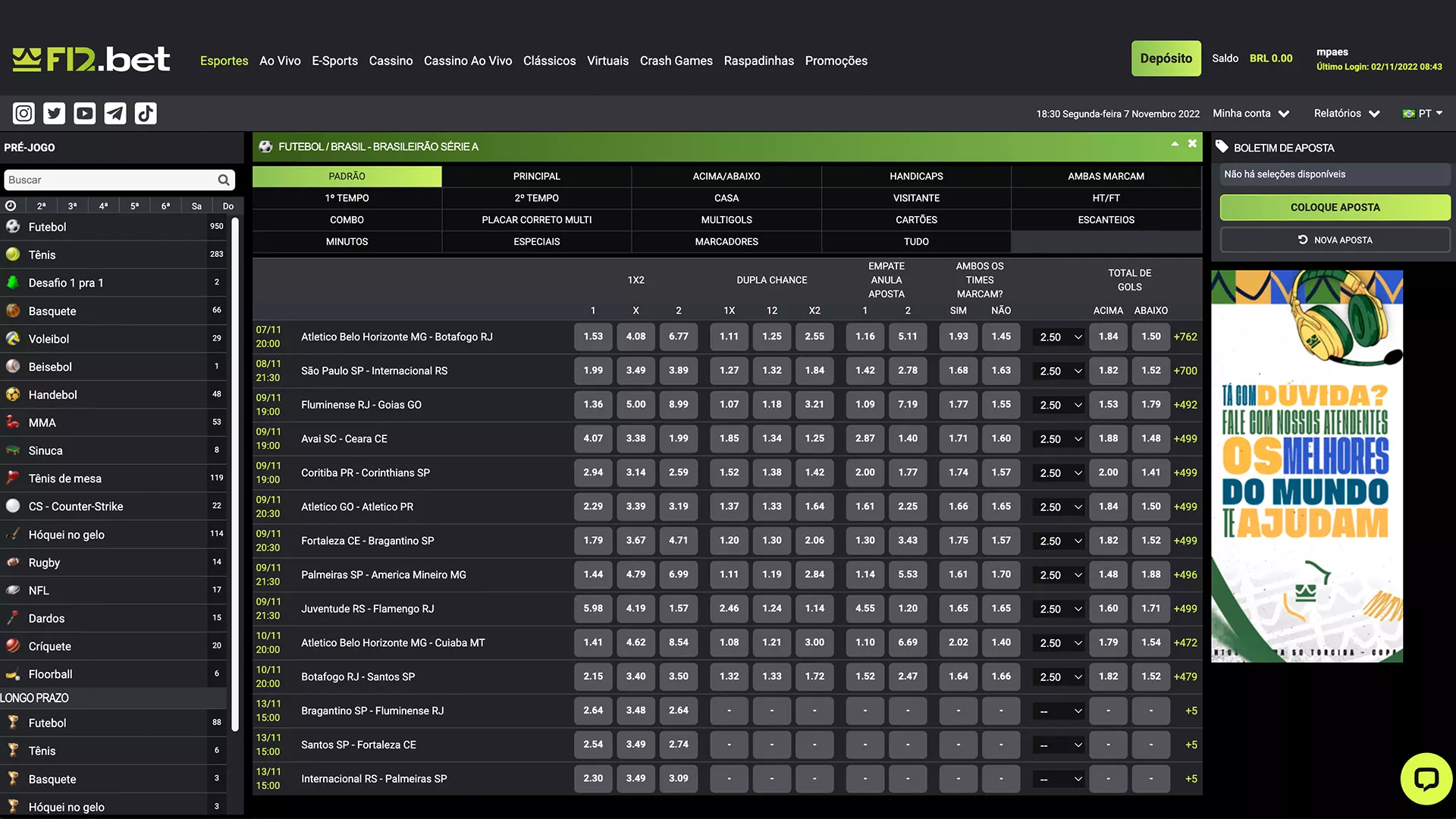Viewport: 1456px width, 819px height.
Task: Expand the Relatórios menu
Action: click(1347, 114)
